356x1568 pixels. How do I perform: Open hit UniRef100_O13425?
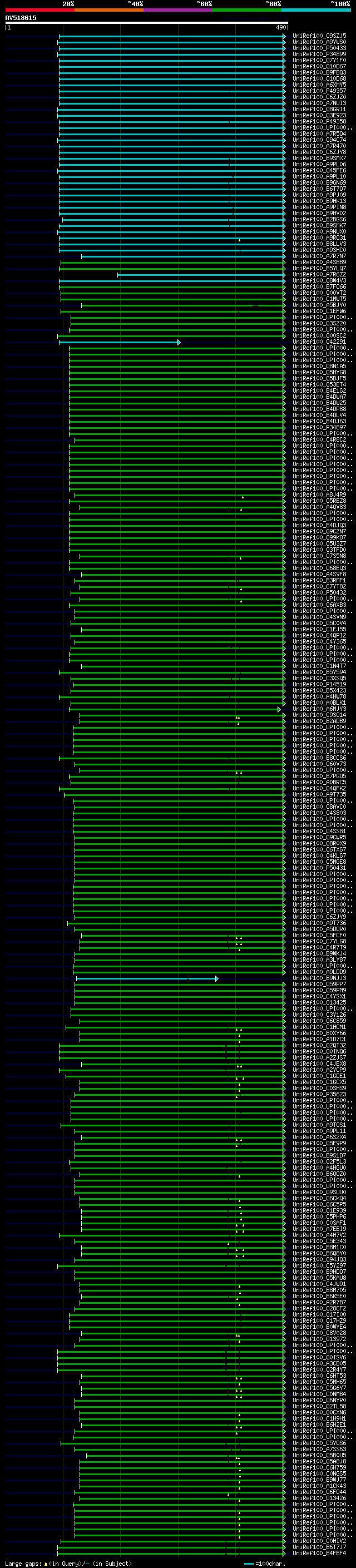[x=319, y=1003]
